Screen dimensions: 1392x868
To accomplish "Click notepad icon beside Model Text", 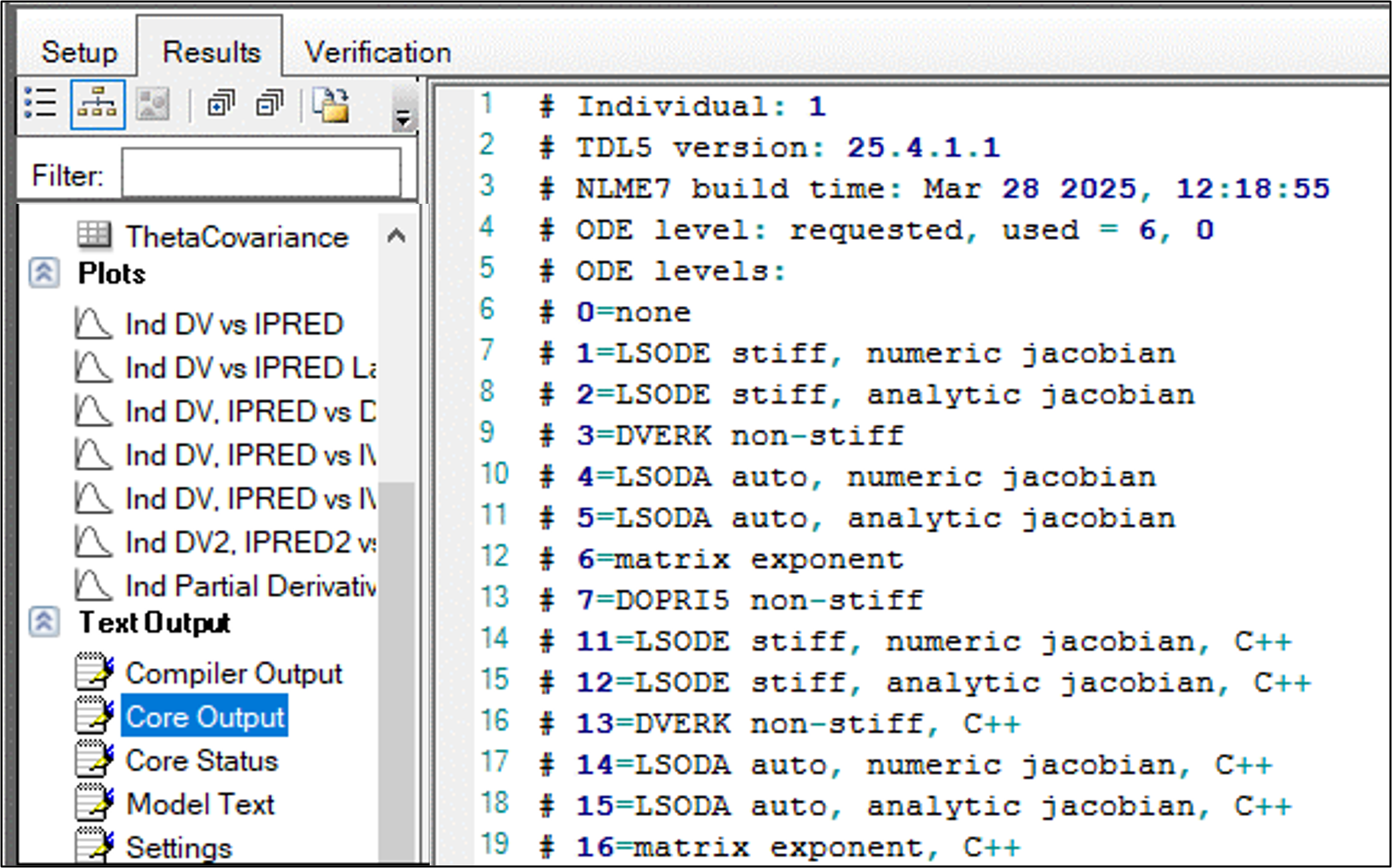I will click(x=94, y=802).
